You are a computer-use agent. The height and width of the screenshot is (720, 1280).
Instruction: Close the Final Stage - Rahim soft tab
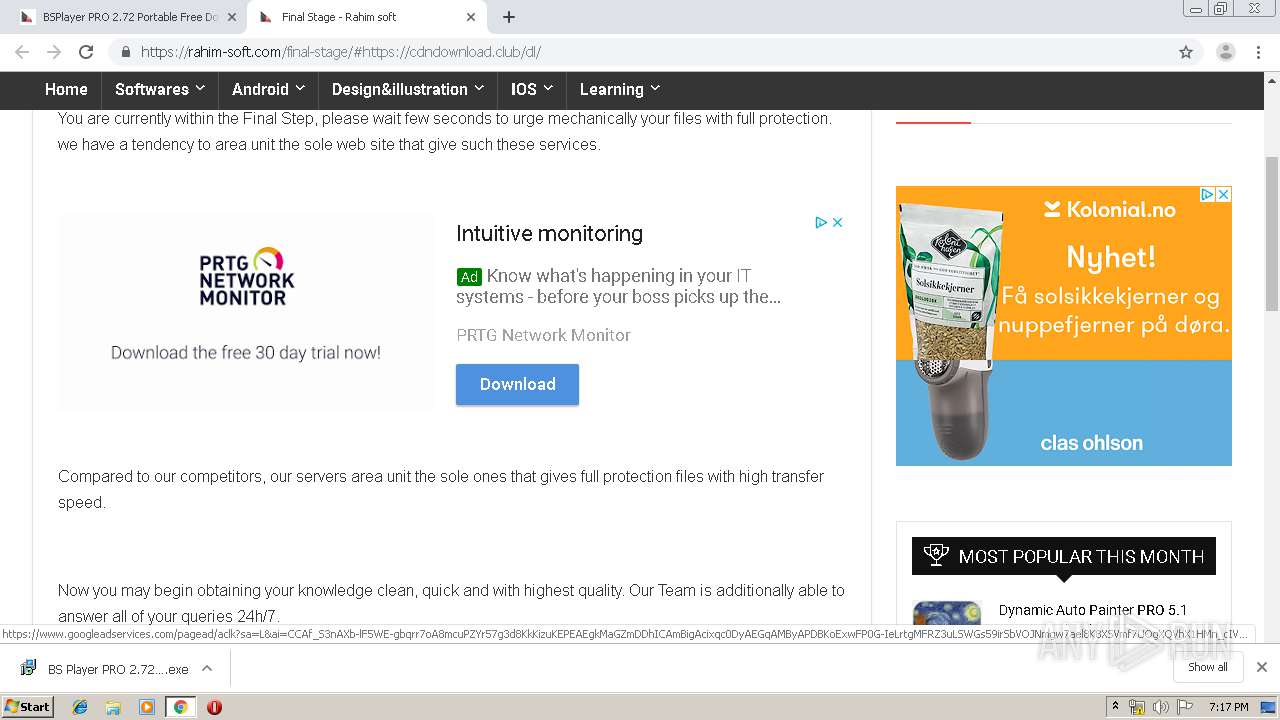[471, 17]
